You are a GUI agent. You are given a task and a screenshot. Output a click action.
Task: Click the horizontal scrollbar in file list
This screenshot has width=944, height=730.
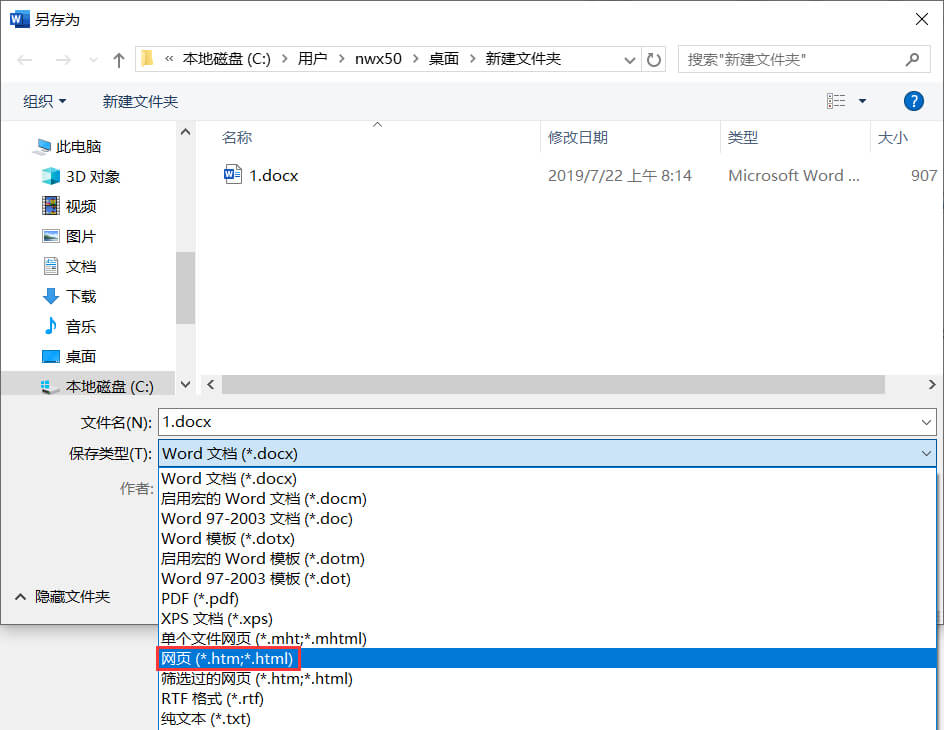pyautogui.click(x=552, y=384)
